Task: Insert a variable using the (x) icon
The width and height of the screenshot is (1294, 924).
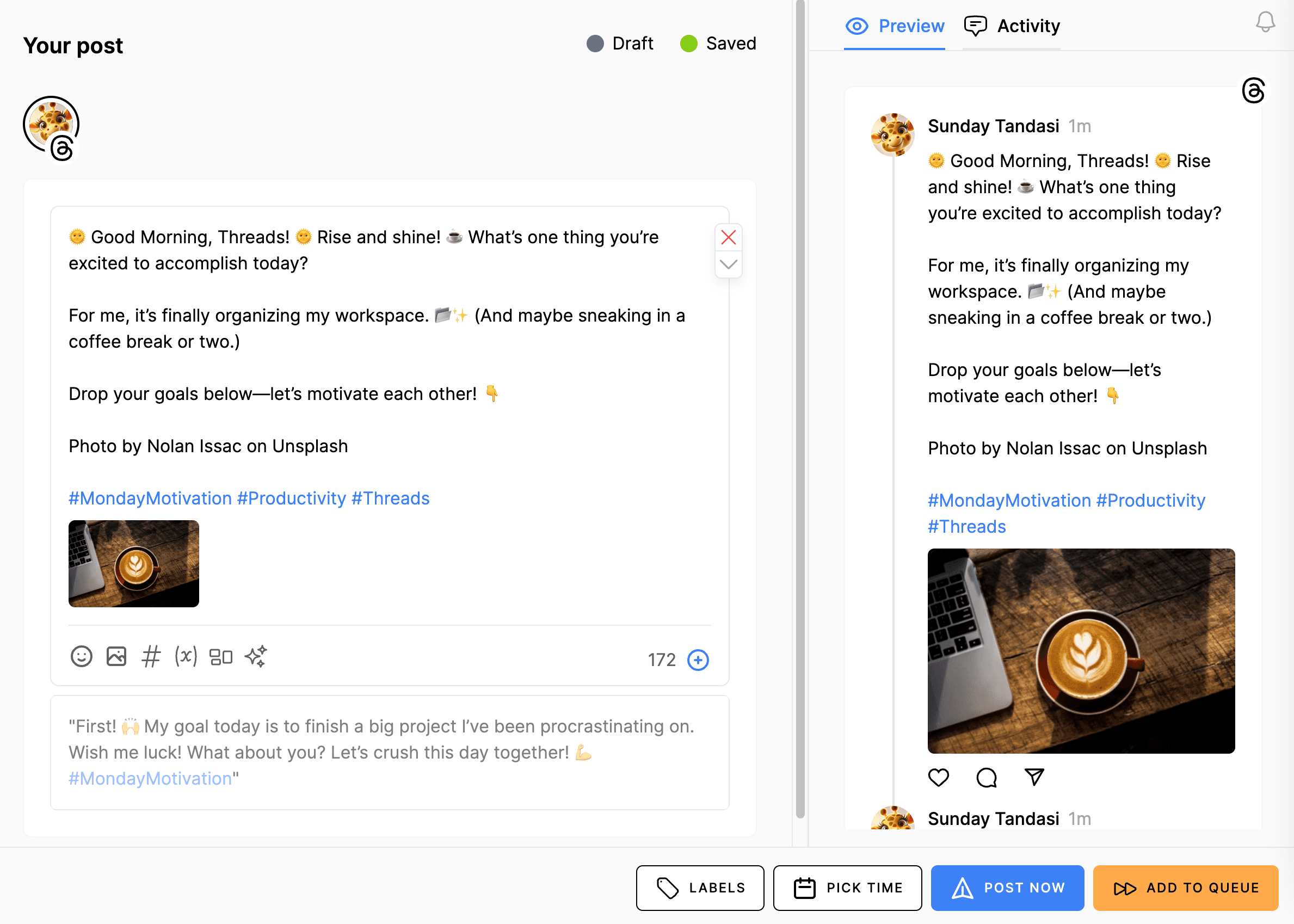Action: click(x=186, y=656)
